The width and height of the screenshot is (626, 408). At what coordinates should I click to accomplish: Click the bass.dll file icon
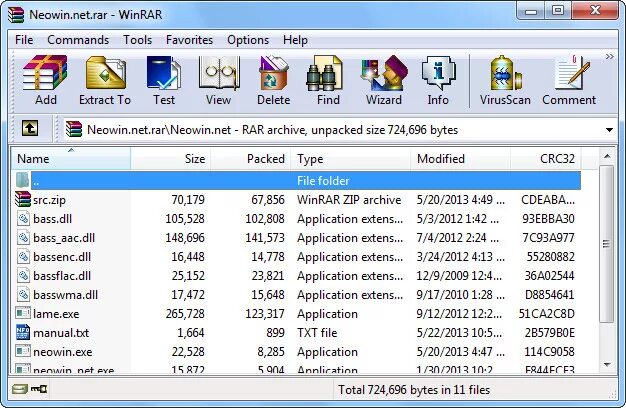(24, 218)
